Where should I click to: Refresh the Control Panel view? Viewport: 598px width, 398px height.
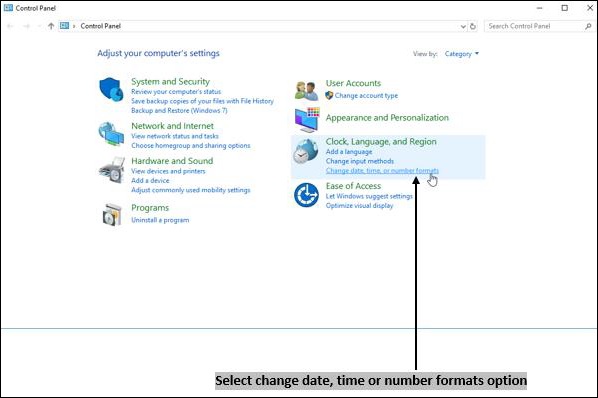[473, 26]
